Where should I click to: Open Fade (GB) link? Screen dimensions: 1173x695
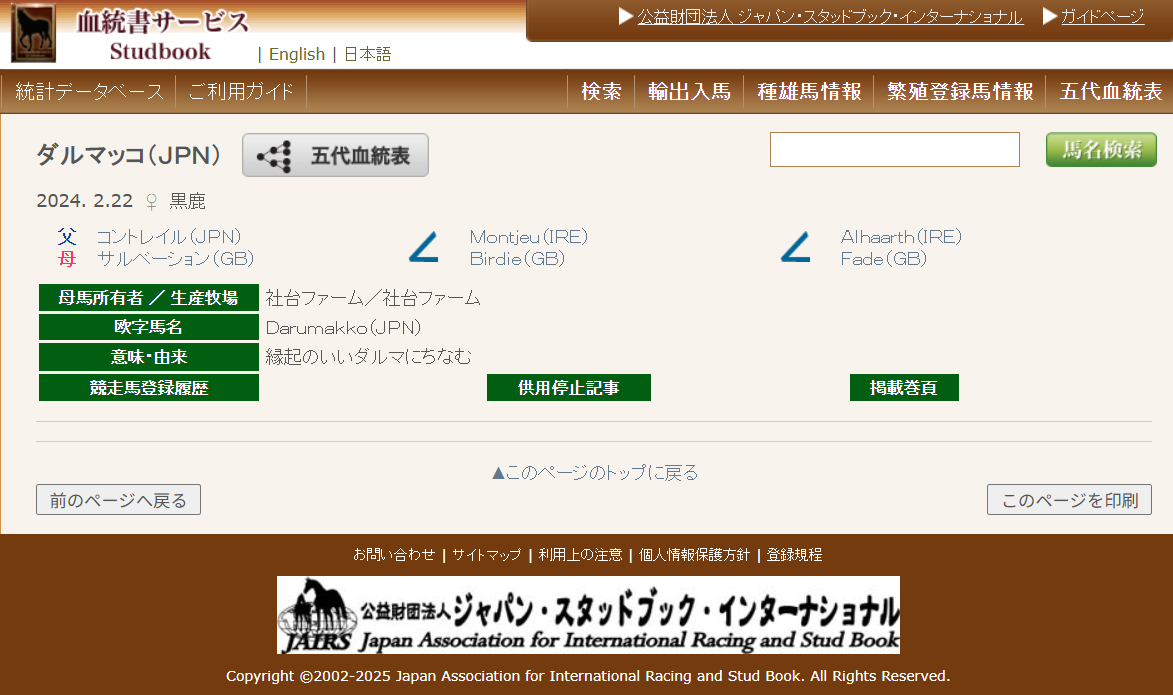click(884, 259)
